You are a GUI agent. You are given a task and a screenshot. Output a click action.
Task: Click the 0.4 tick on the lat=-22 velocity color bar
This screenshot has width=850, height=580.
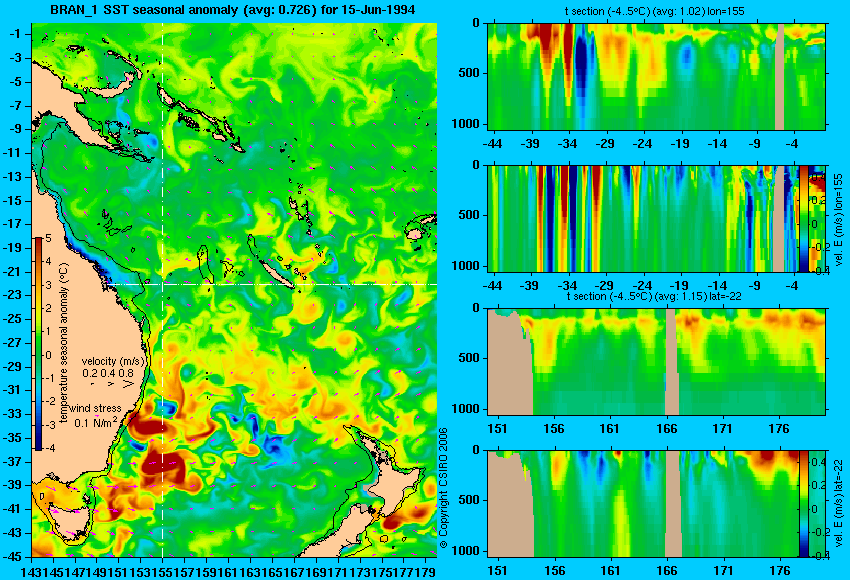tap(819, 462)
